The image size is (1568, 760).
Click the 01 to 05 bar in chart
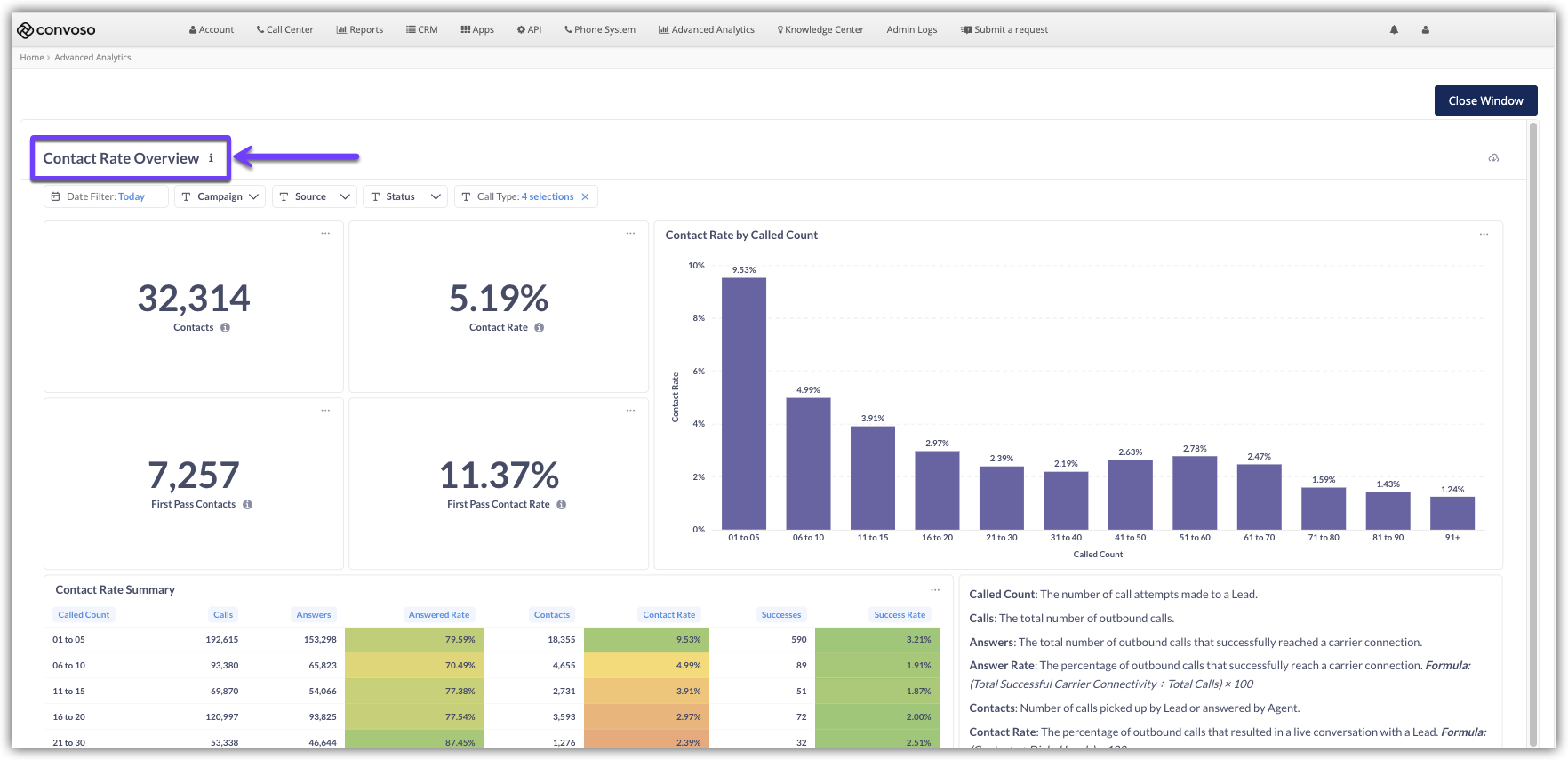[x=744, y=404]
